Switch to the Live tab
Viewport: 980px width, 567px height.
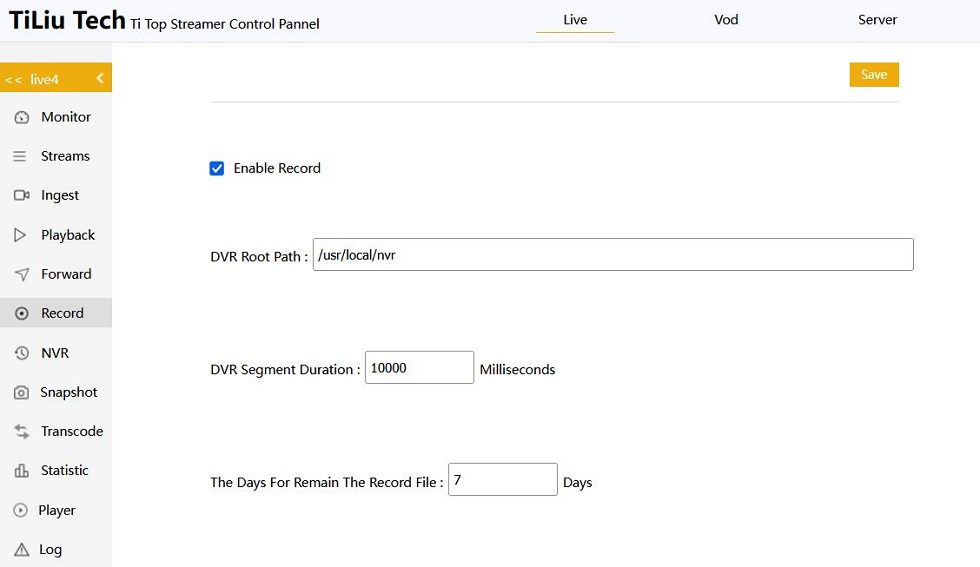(x=575, y=20)
